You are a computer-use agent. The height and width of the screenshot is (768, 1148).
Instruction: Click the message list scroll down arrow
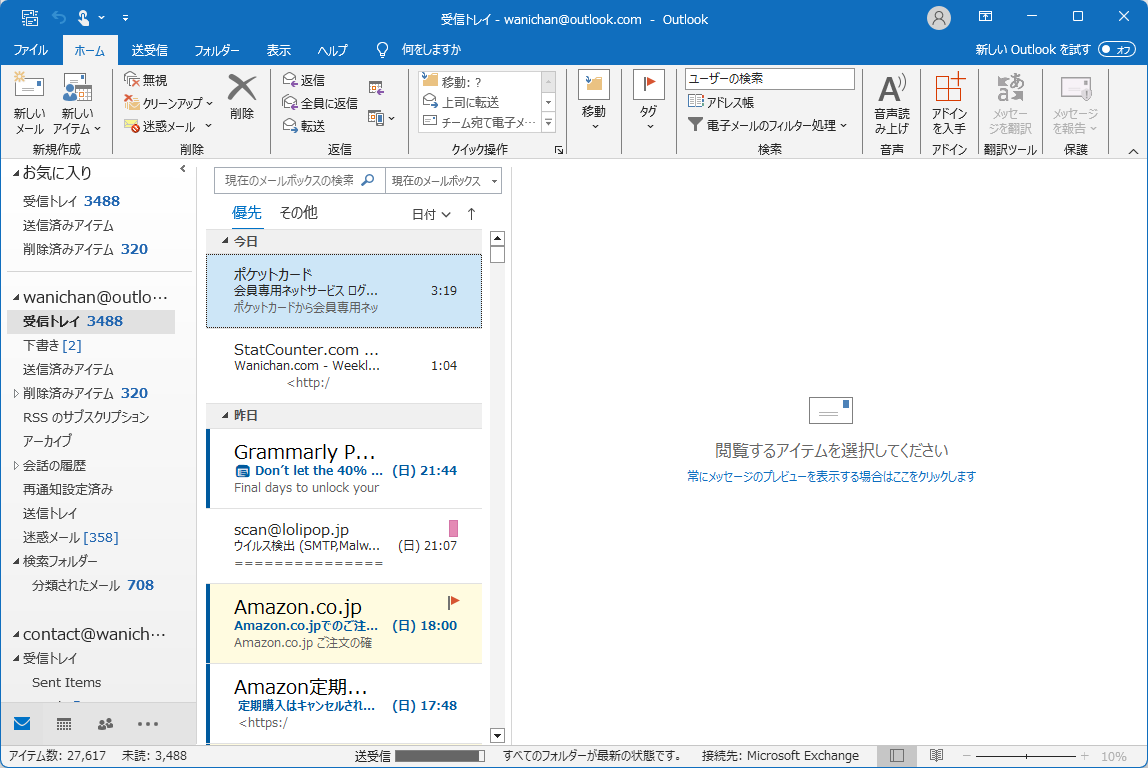coord(497,735)
